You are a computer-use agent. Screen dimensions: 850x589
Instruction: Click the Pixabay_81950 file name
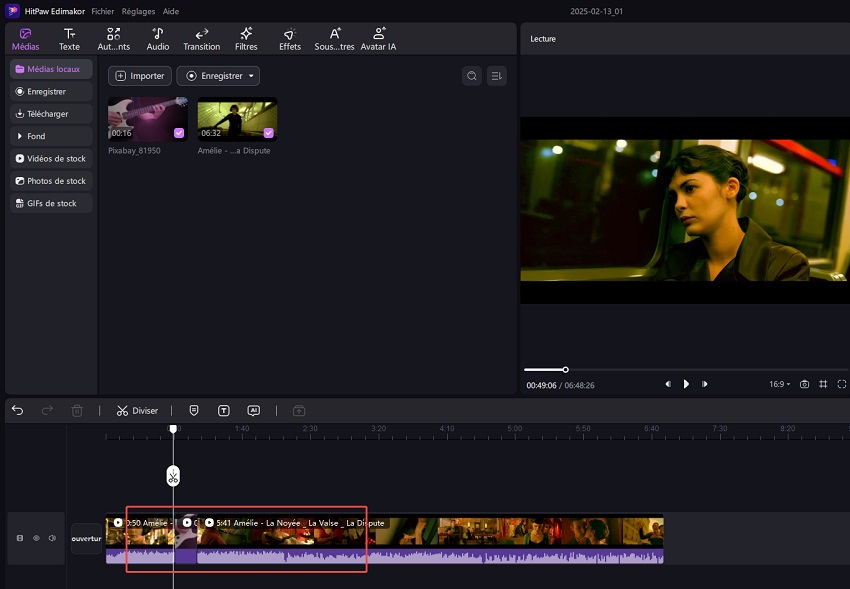point(134,151)
